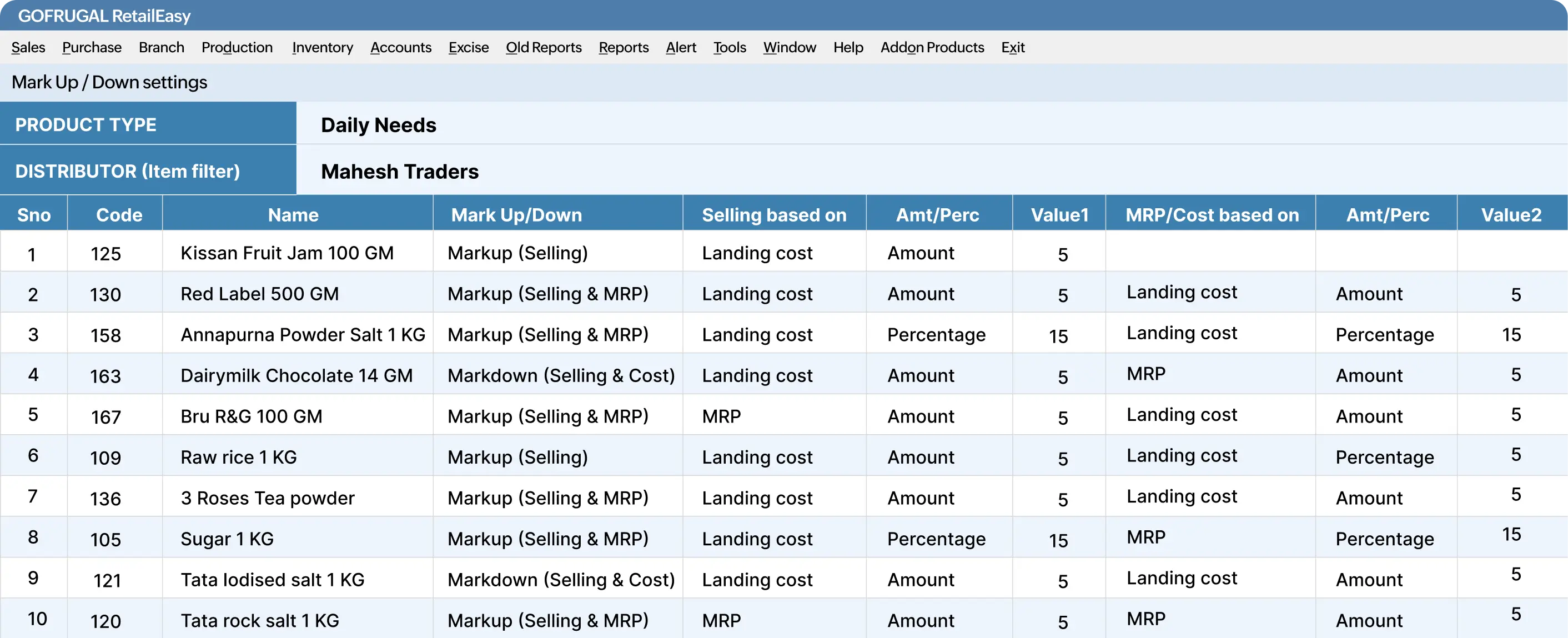
Task: Open the Purchase menu
Action: (91, 48)
